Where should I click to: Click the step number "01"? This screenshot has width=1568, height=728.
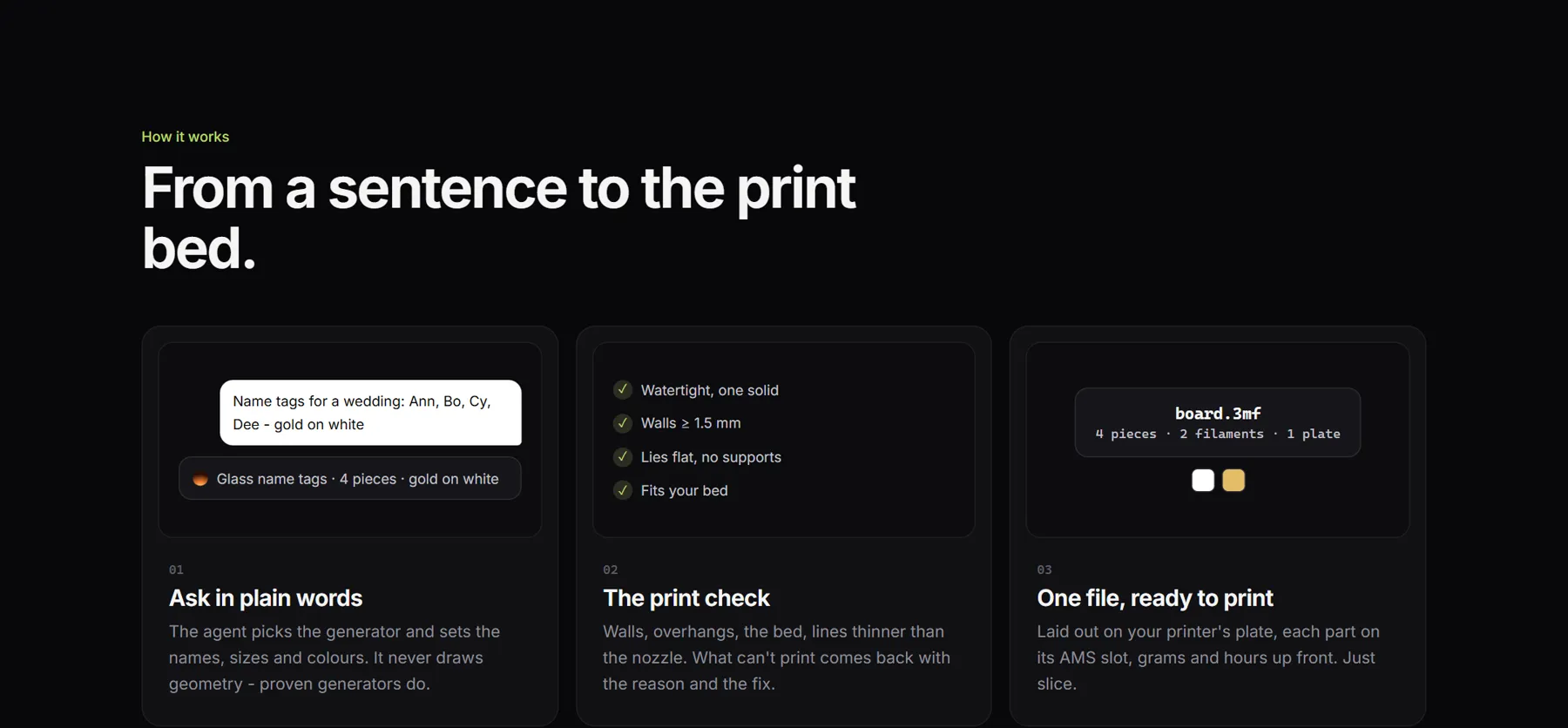coord(176,570)
